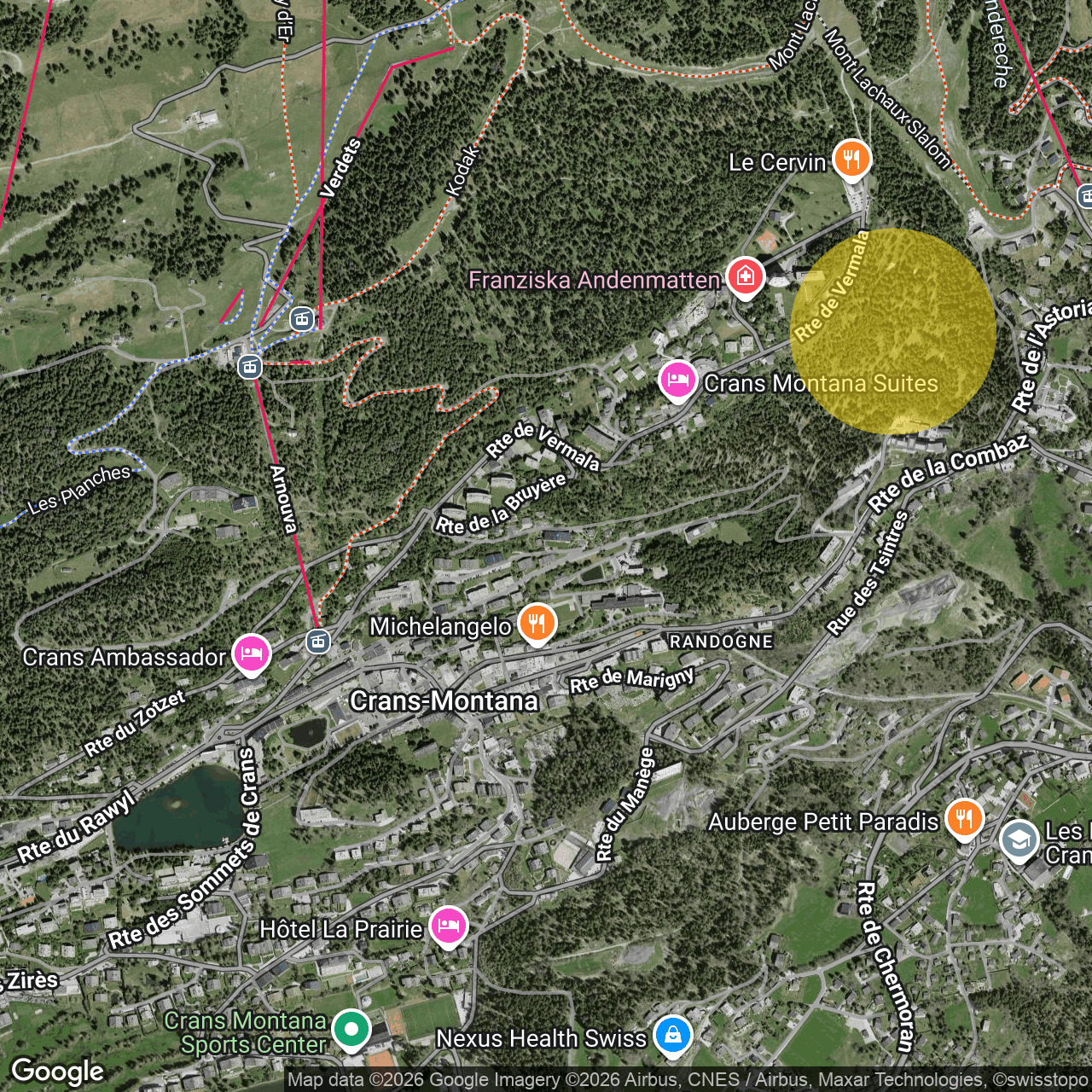Click the Rte de la Combaz label
Viewport: 1092px width, 1092px height.
click(x=949, y=473)
